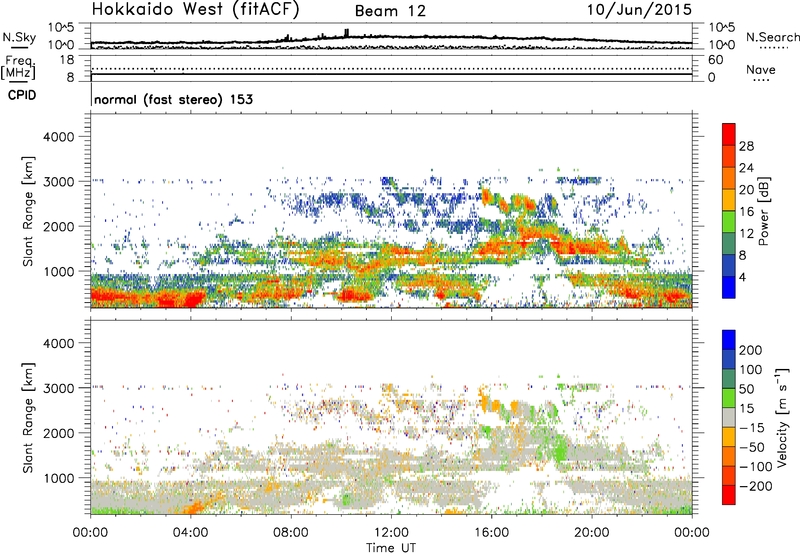Click the '15' label on Velocity colorbar

click(746, 409)
